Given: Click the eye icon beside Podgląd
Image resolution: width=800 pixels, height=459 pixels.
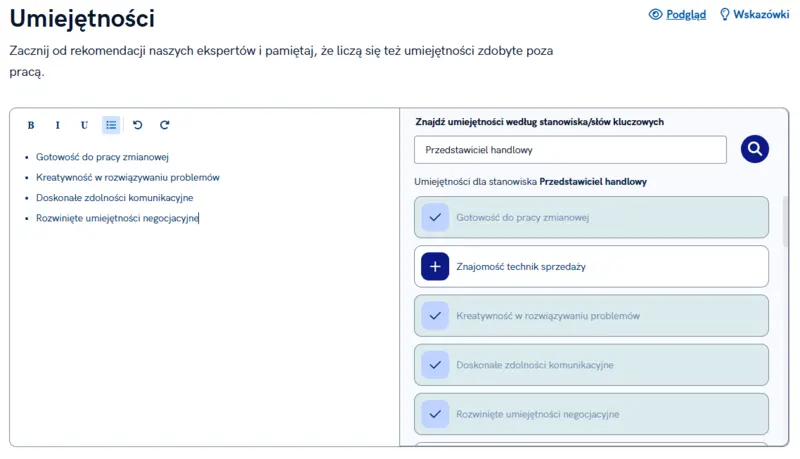Looking at the screenshot, I should (656, 15).
